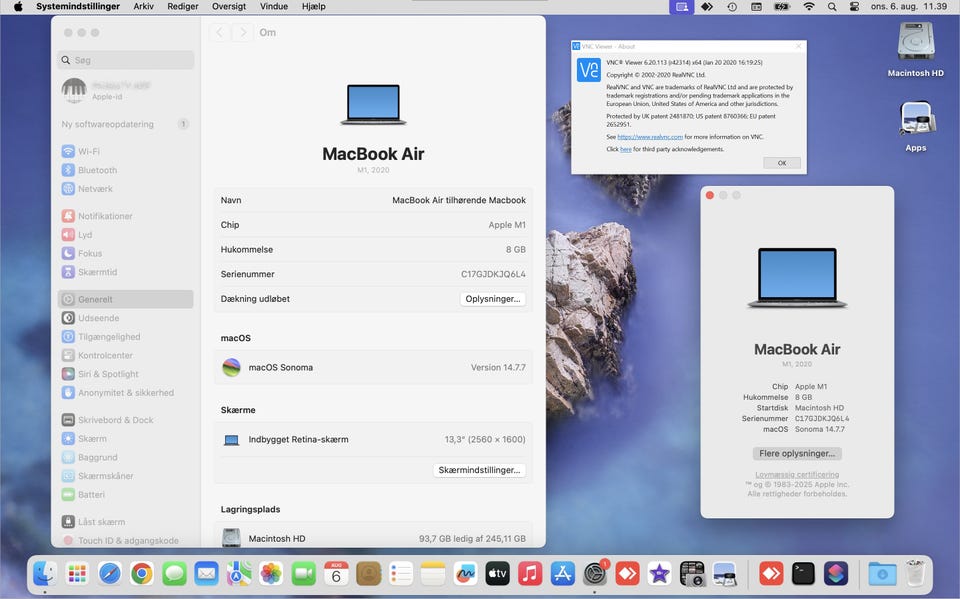Open Wi-Fi settings in the sidebar
This screenshot has width=960, height=599.
click(88, 151)
